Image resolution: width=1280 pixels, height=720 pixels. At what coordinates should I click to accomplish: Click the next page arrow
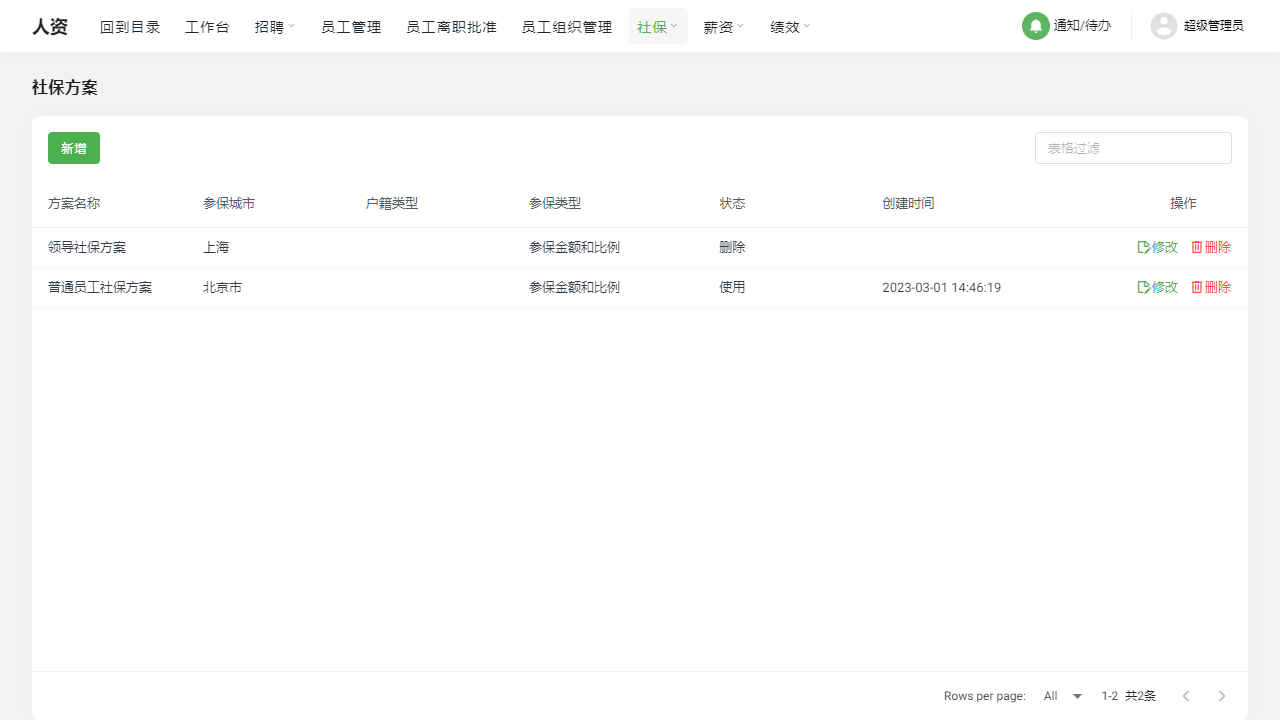(x=1222, y=695)
